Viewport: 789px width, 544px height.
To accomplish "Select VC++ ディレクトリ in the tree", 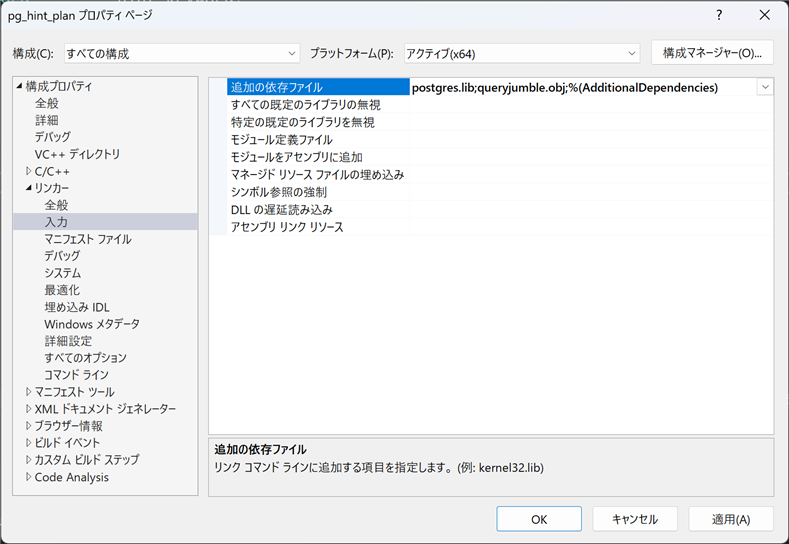I will [x=77, y=154].
